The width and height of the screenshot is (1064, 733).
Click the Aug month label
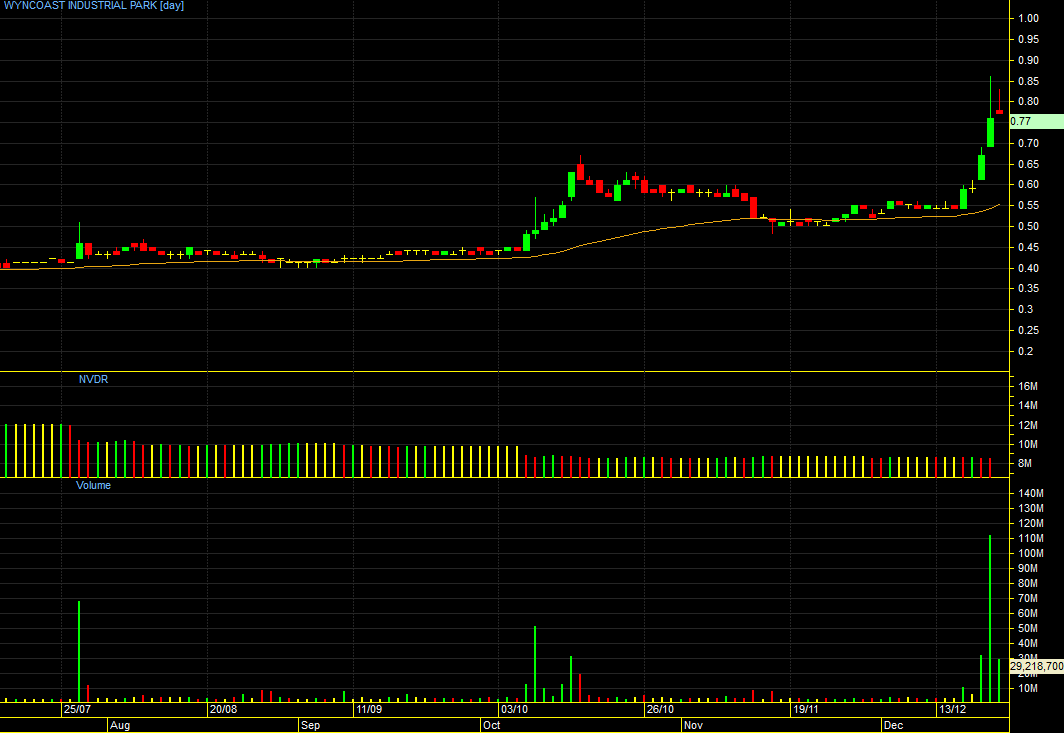pyautogui.click(x=119, y=726)
